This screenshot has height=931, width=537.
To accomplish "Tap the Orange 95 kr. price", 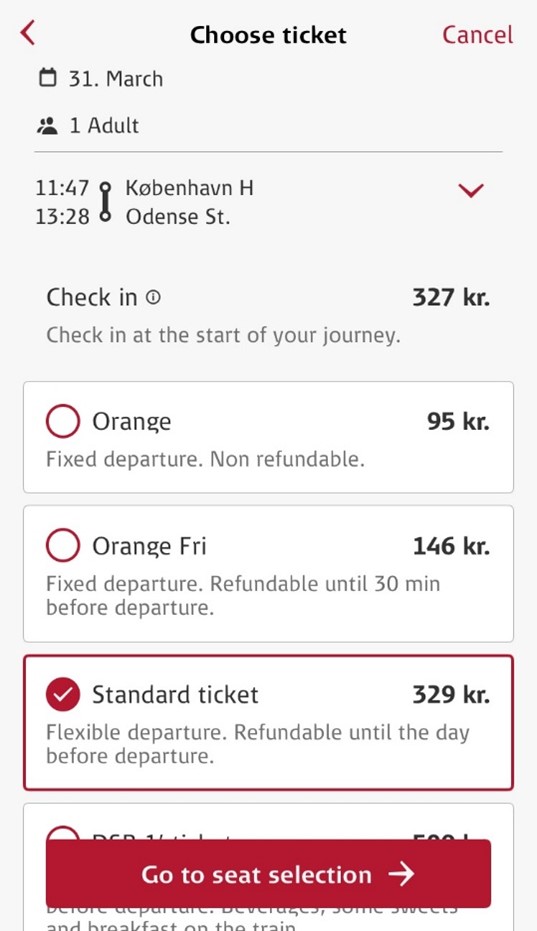I will (x=458, y=421).
